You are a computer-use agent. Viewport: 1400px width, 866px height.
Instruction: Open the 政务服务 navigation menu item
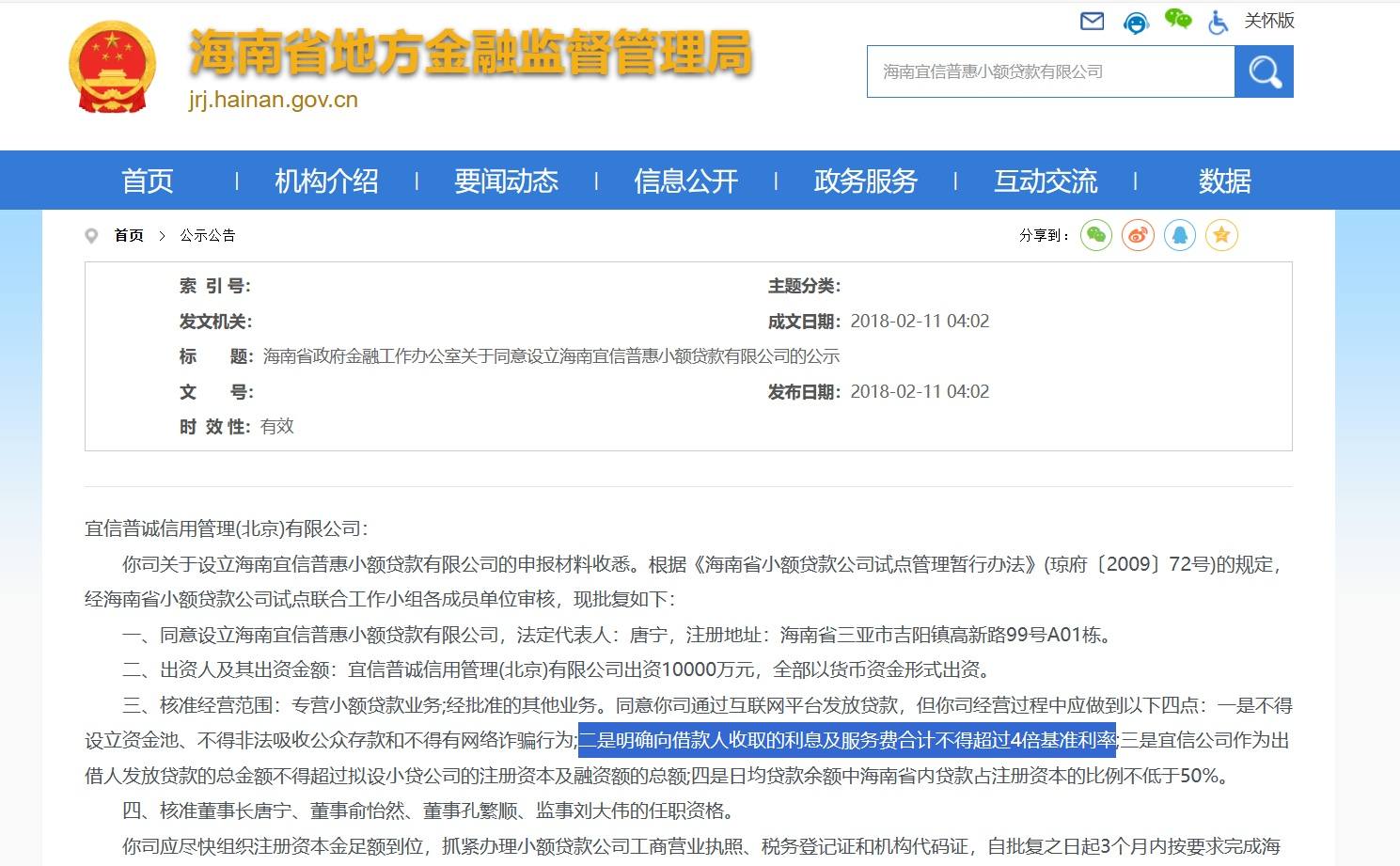point(865,181)
